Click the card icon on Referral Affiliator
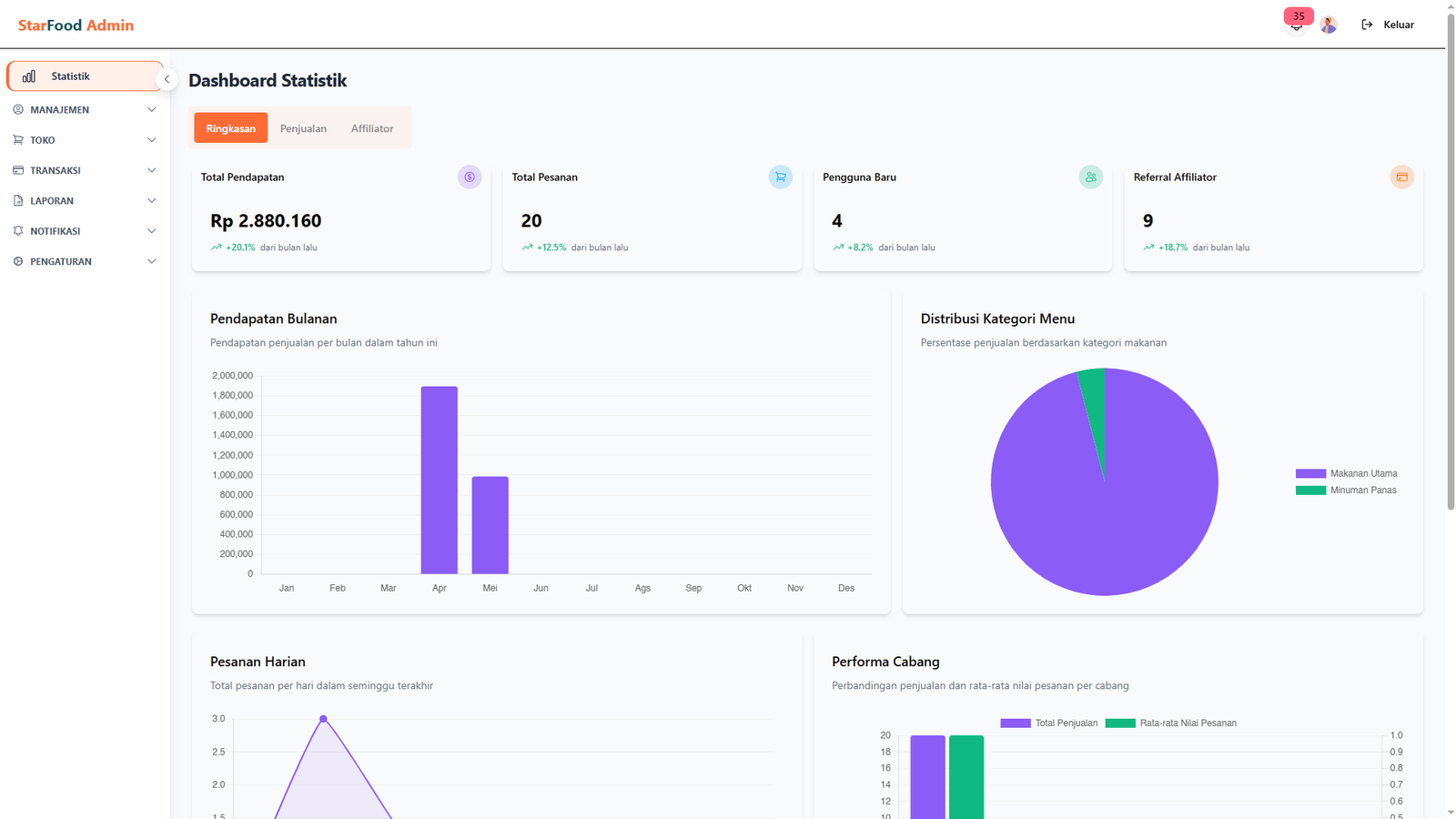1456x819 pixels. click(x=1401, y=177)
